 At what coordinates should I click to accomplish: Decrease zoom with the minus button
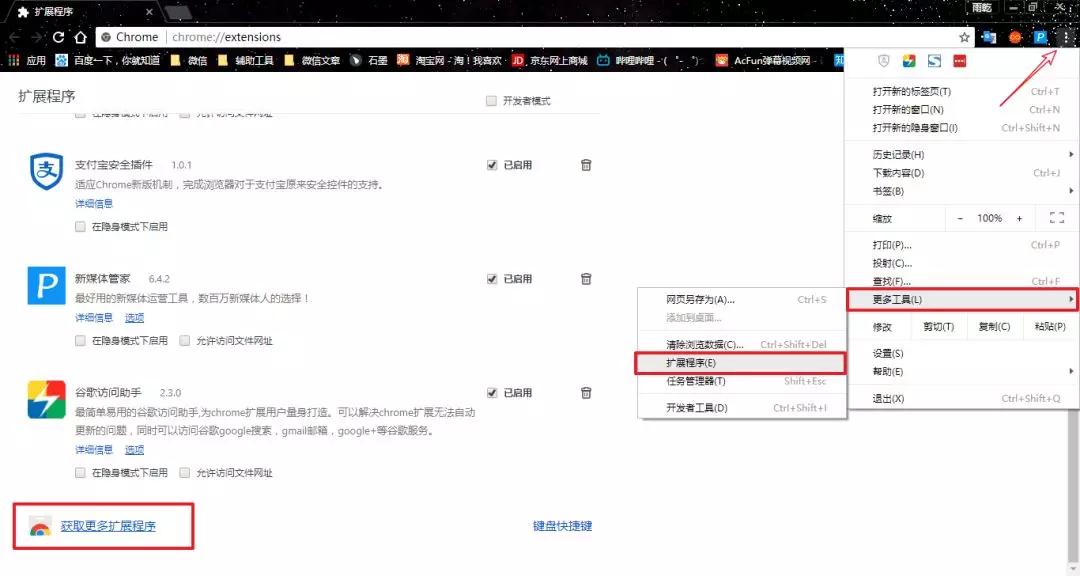[x=960, y=218]
